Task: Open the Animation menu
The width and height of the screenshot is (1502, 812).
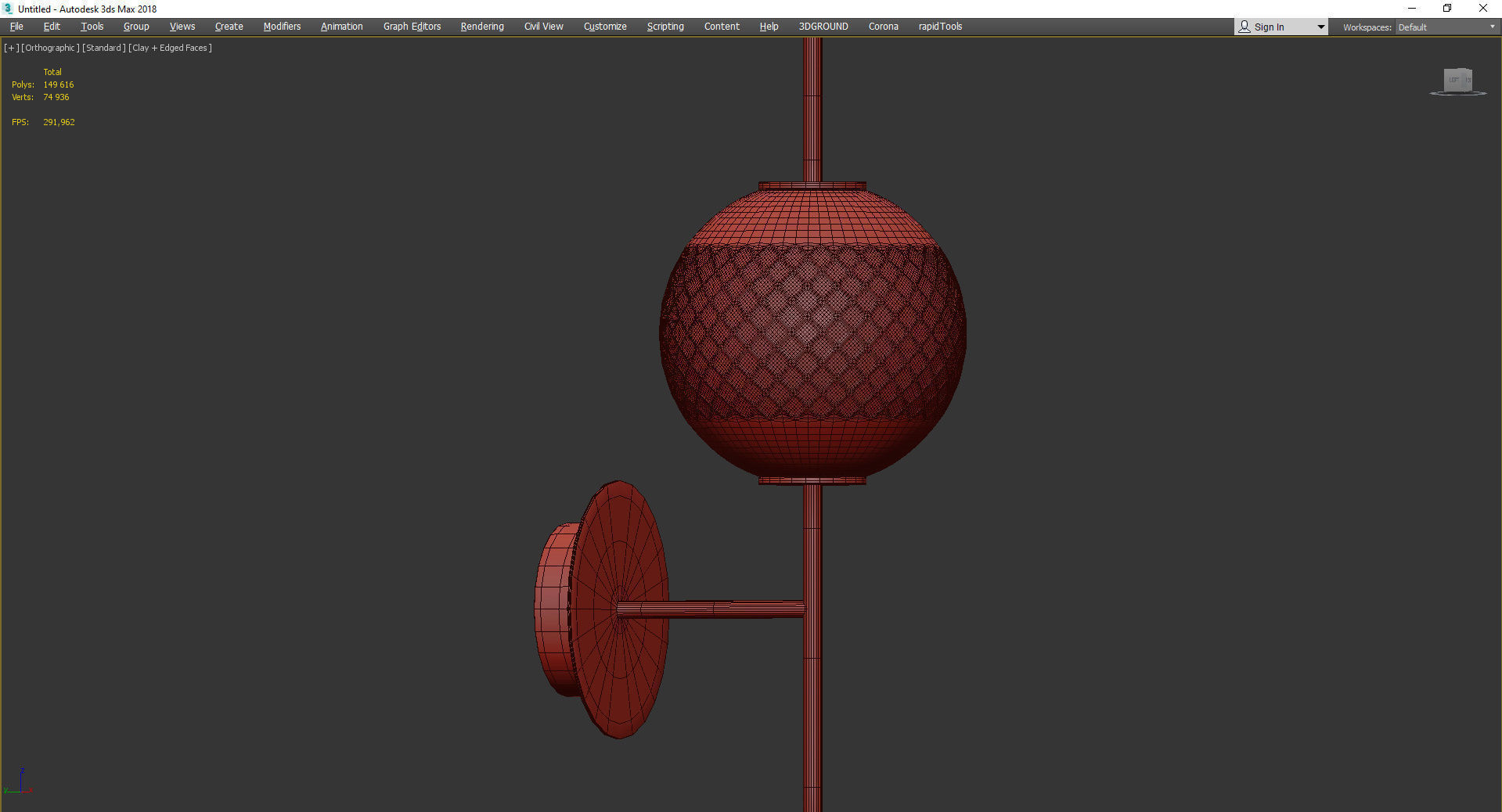Action: (x=342, y=27)
